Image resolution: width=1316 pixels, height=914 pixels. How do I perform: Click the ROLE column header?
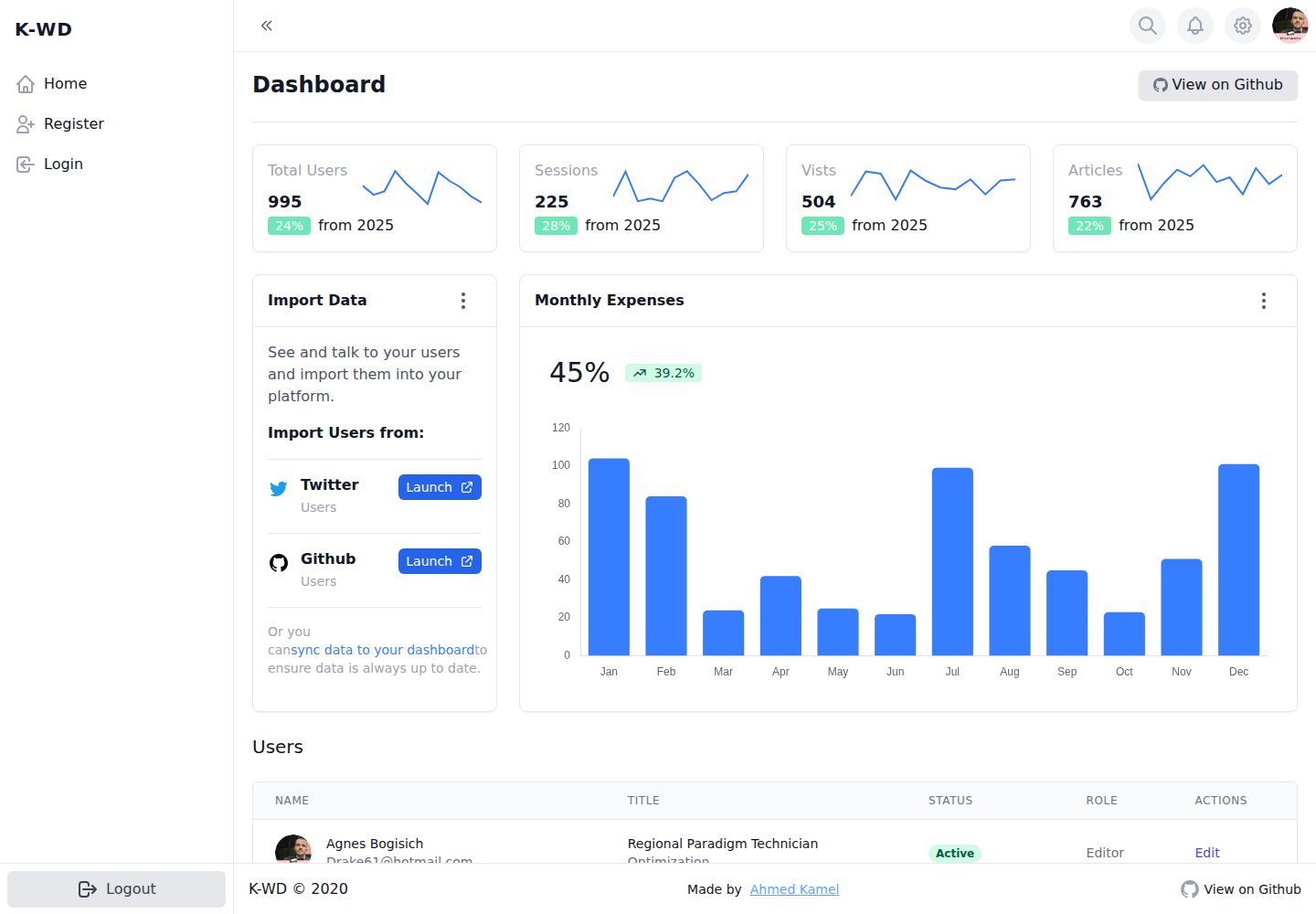coord(1101,801)
